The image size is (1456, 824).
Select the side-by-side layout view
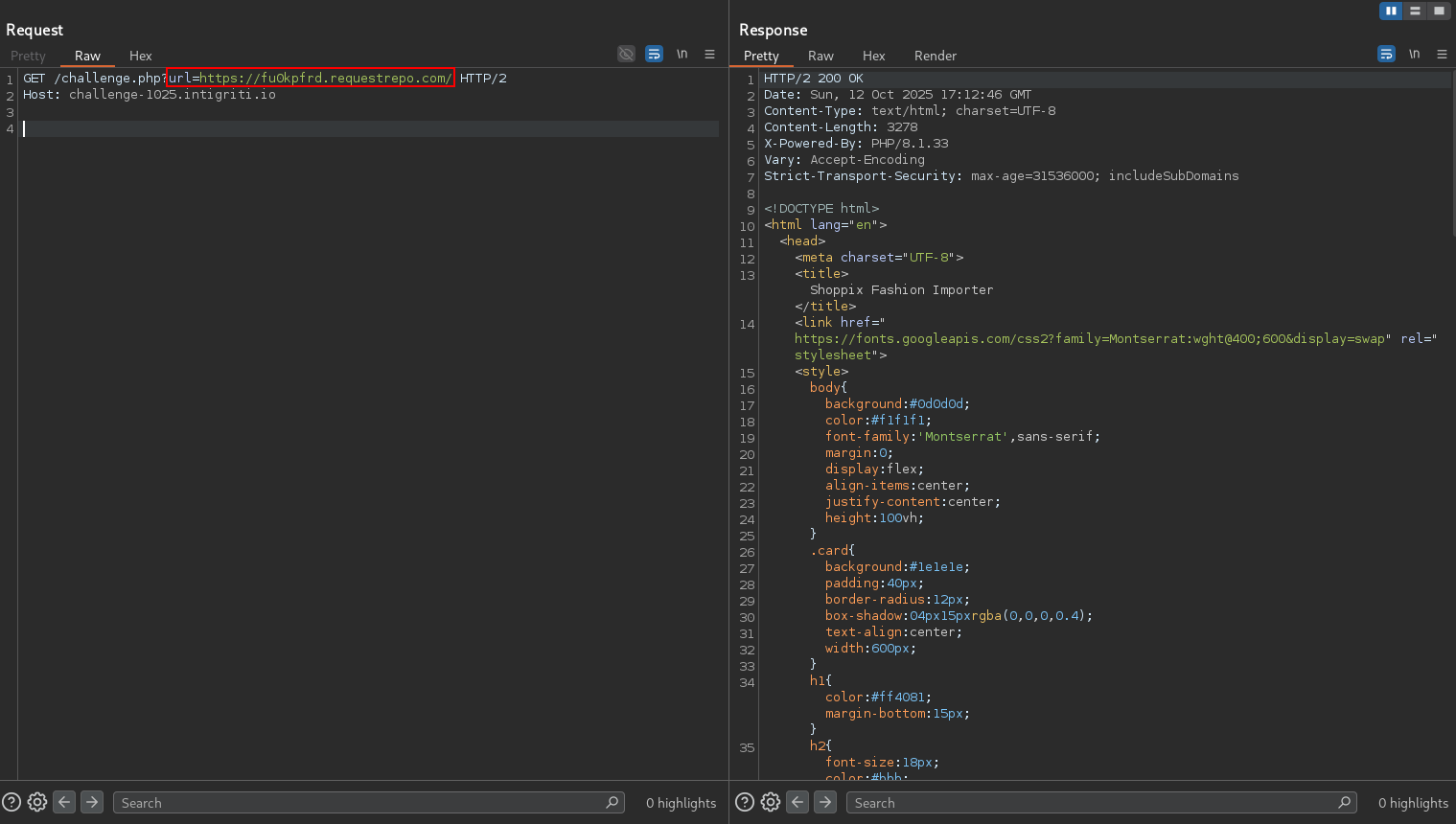pos(1391,11)
